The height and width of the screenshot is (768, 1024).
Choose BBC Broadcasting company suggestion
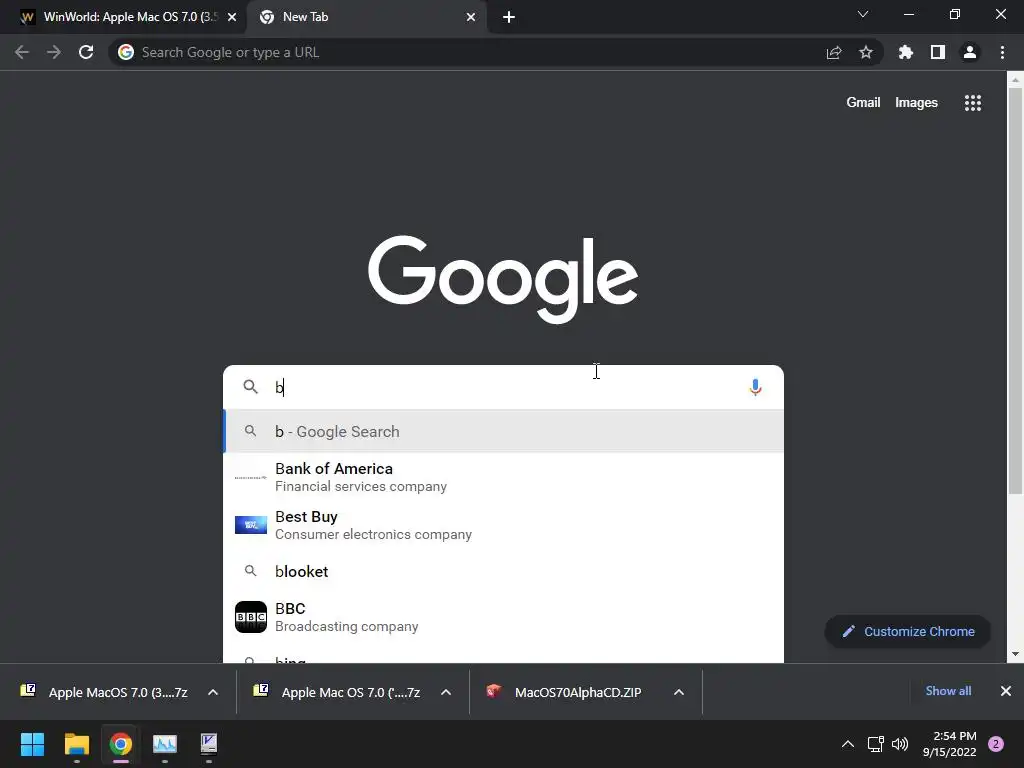tap(504, 617)
